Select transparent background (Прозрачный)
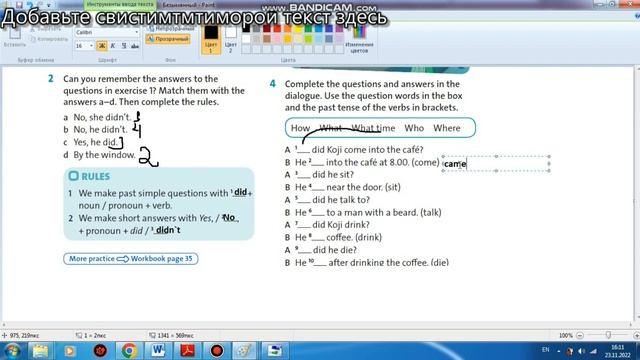 tap(168, 39)
